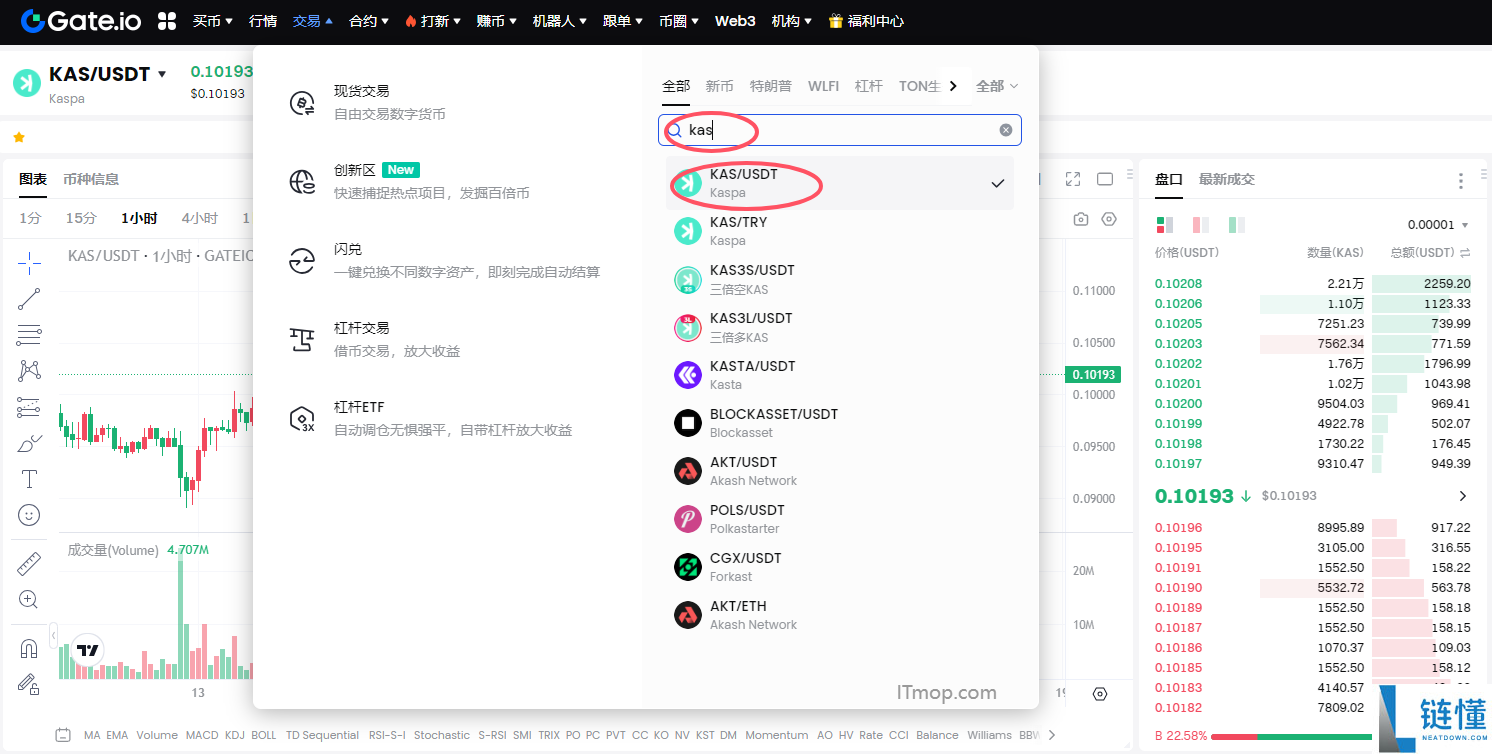Open the 福利中心 rewards link
Screen dimensions: 1492x754
(x=866, y=21)
